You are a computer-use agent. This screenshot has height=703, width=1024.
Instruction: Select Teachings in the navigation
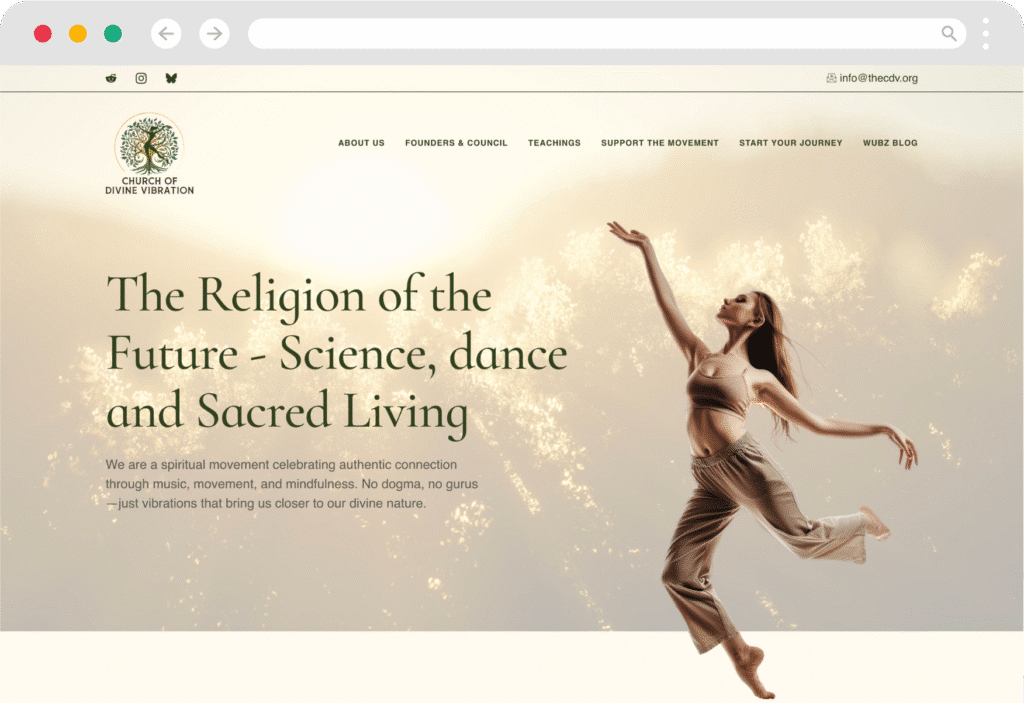[x=554, y=143]
